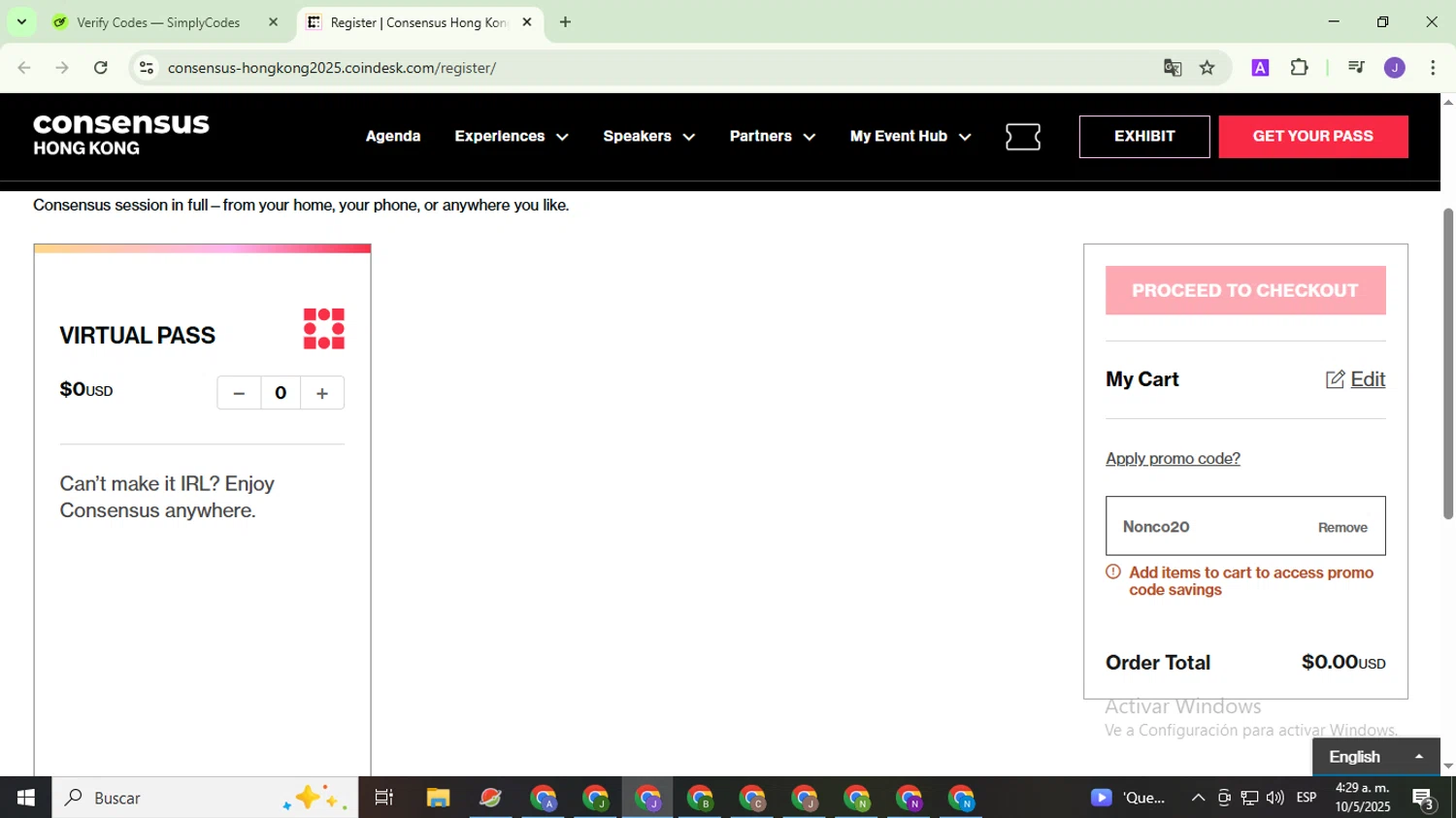Click PROCEED TO CHECKOUT button
The image size is (1456, 818).
pyautogui.click(x=1245, y=290)
